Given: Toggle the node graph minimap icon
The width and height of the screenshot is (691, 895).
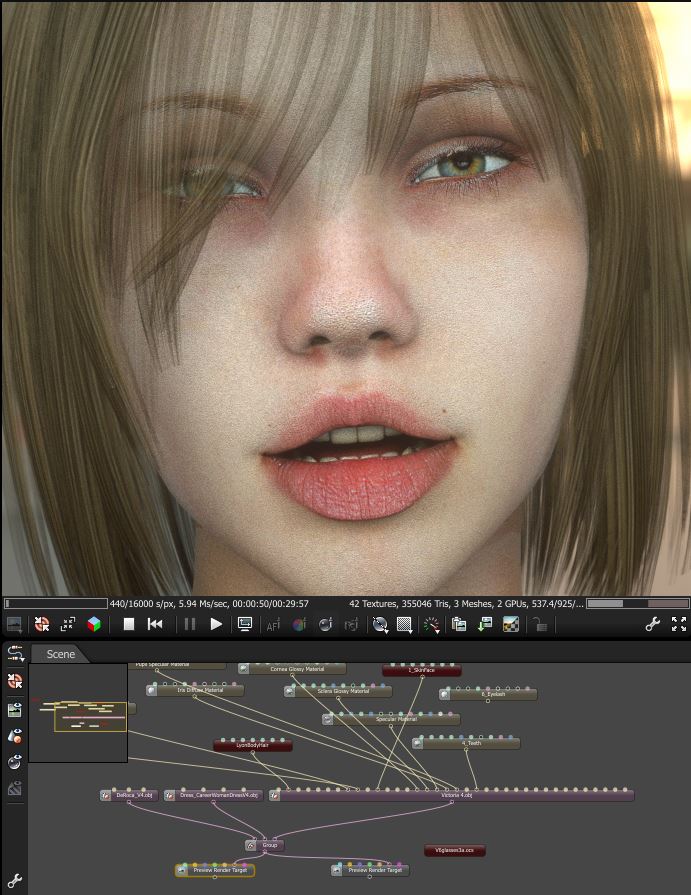Looking at the screenshot, I should [x=15, y=709].
